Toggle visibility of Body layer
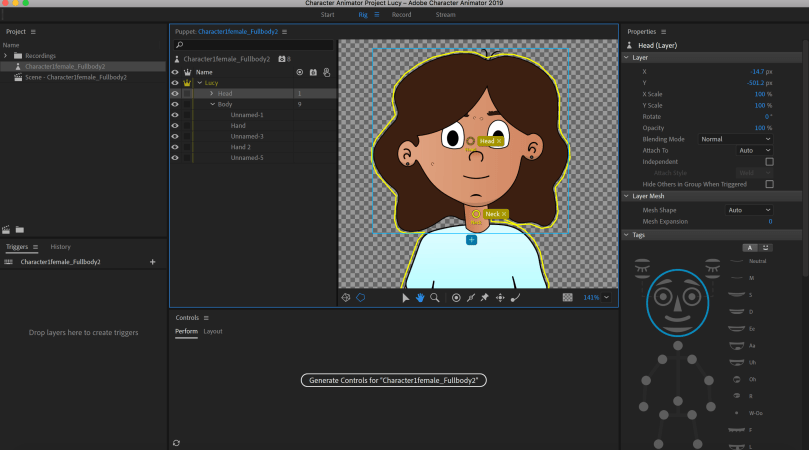809x450 pixels. coord(175,104)
